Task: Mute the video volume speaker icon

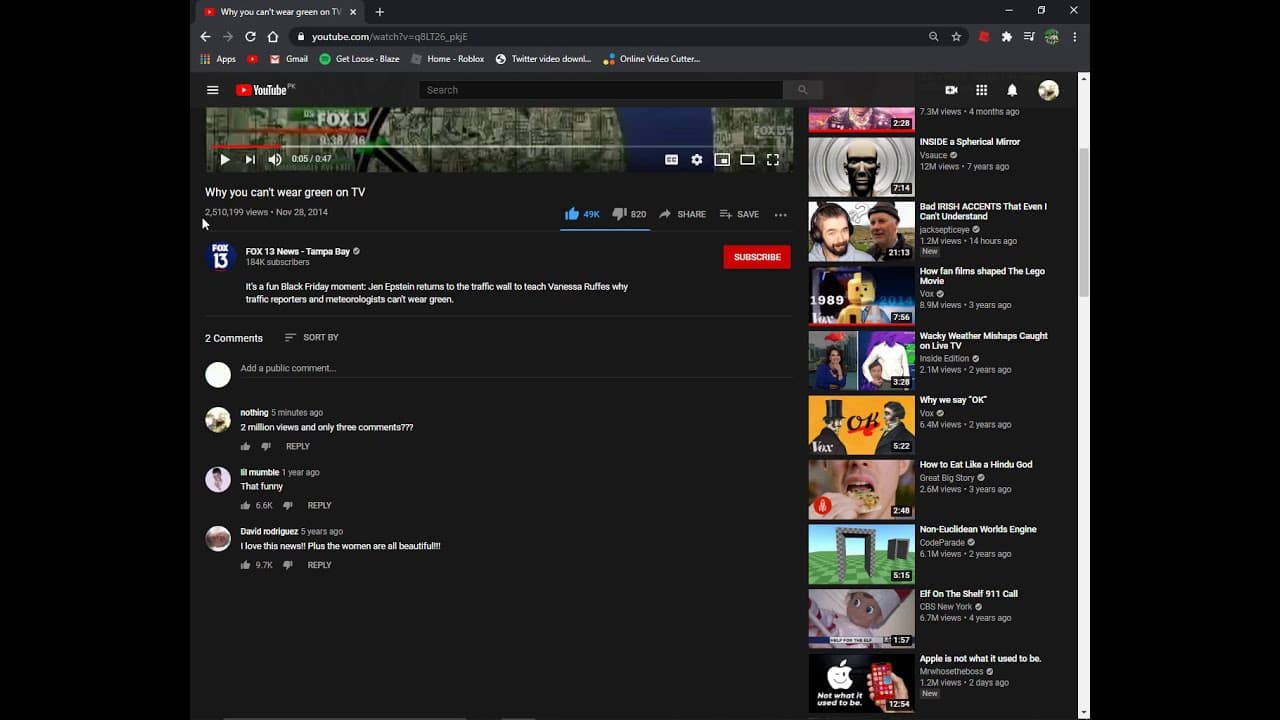Action: [x=275, y=159]
